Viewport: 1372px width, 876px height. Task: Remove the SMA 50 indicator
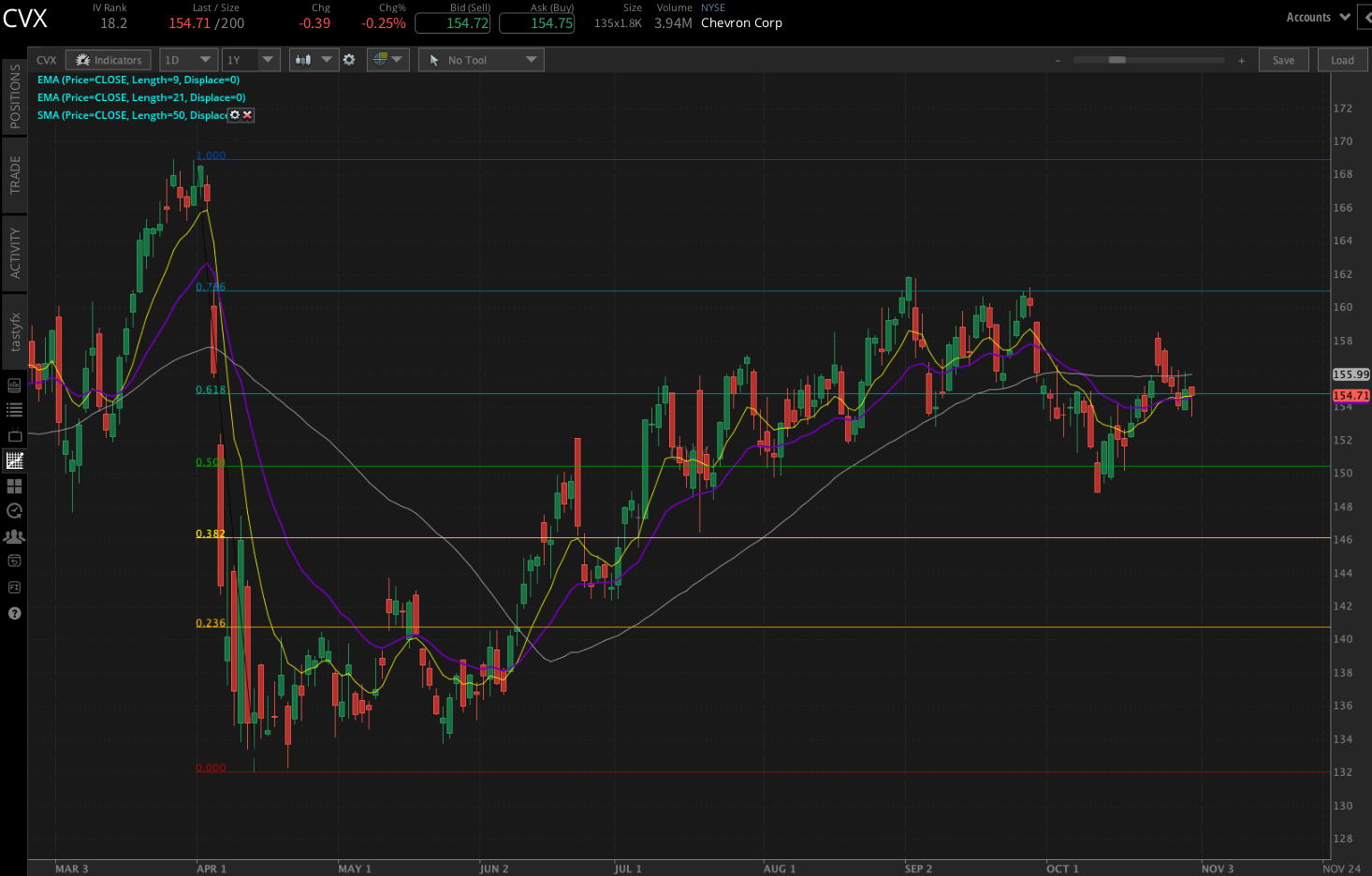247,115
